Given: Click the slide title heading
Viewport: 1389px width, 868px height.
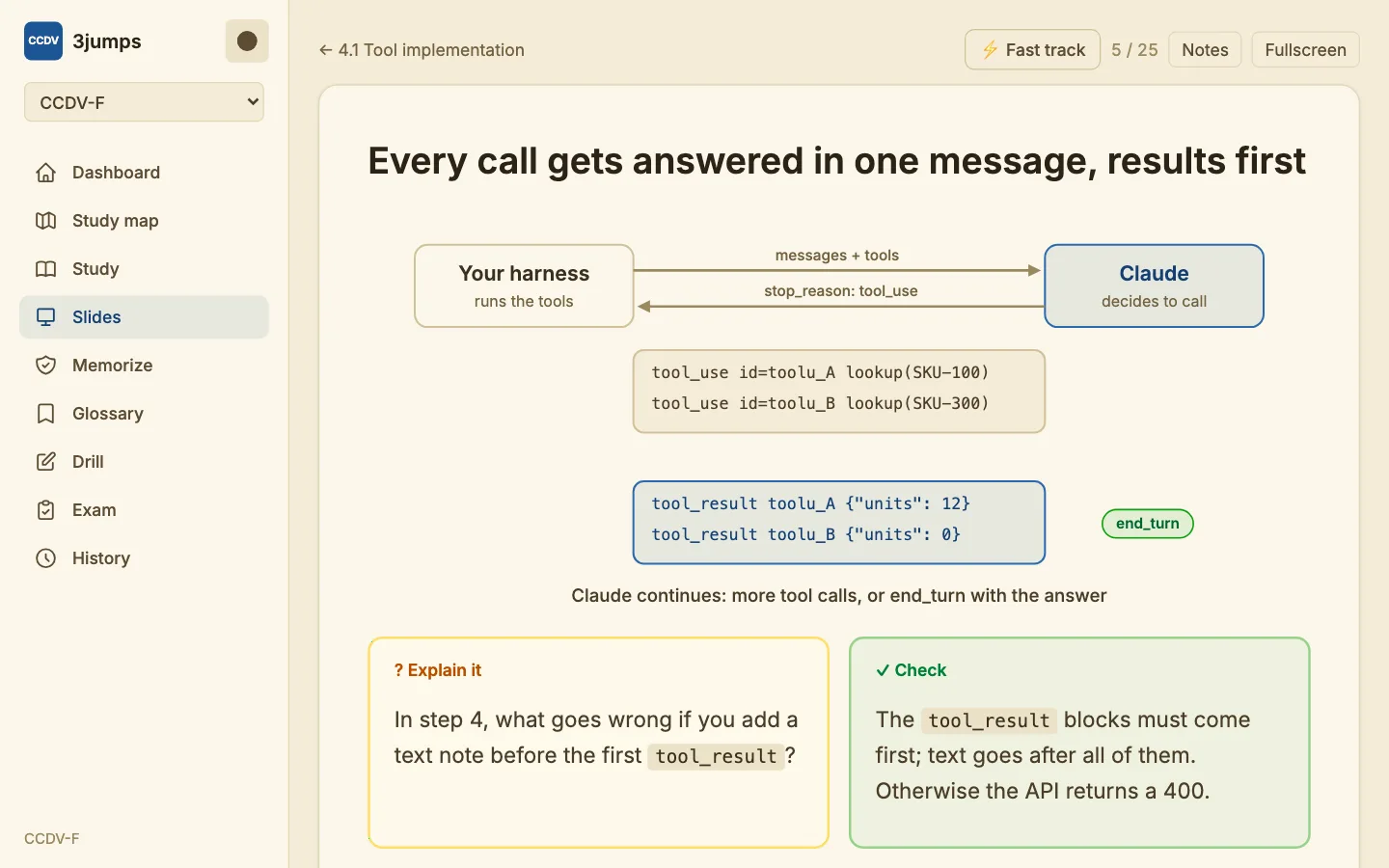Looking at the screenshot, I should tap(837, 161).
